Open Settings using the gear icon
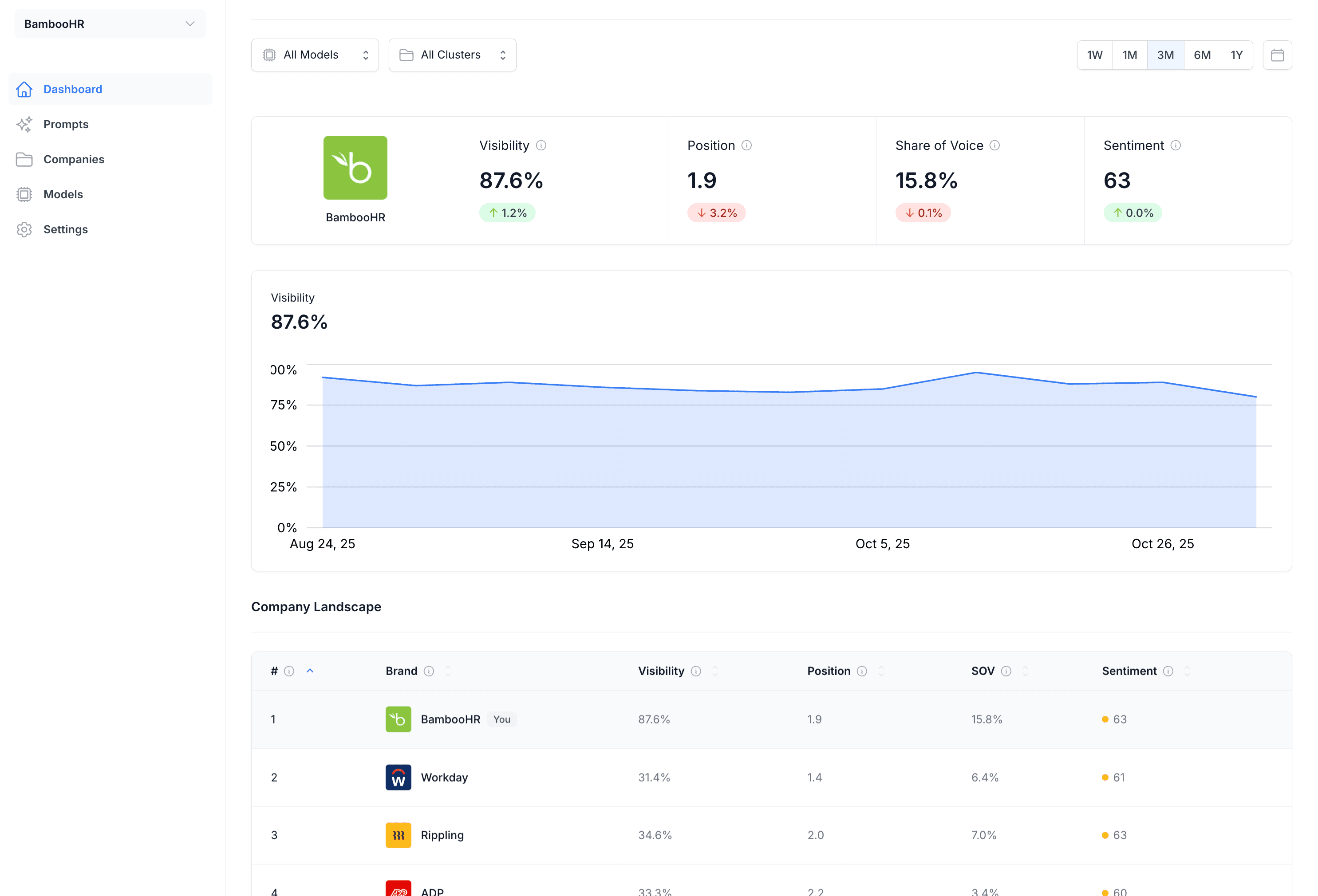Screen dimensions: 1318x896 24,229
